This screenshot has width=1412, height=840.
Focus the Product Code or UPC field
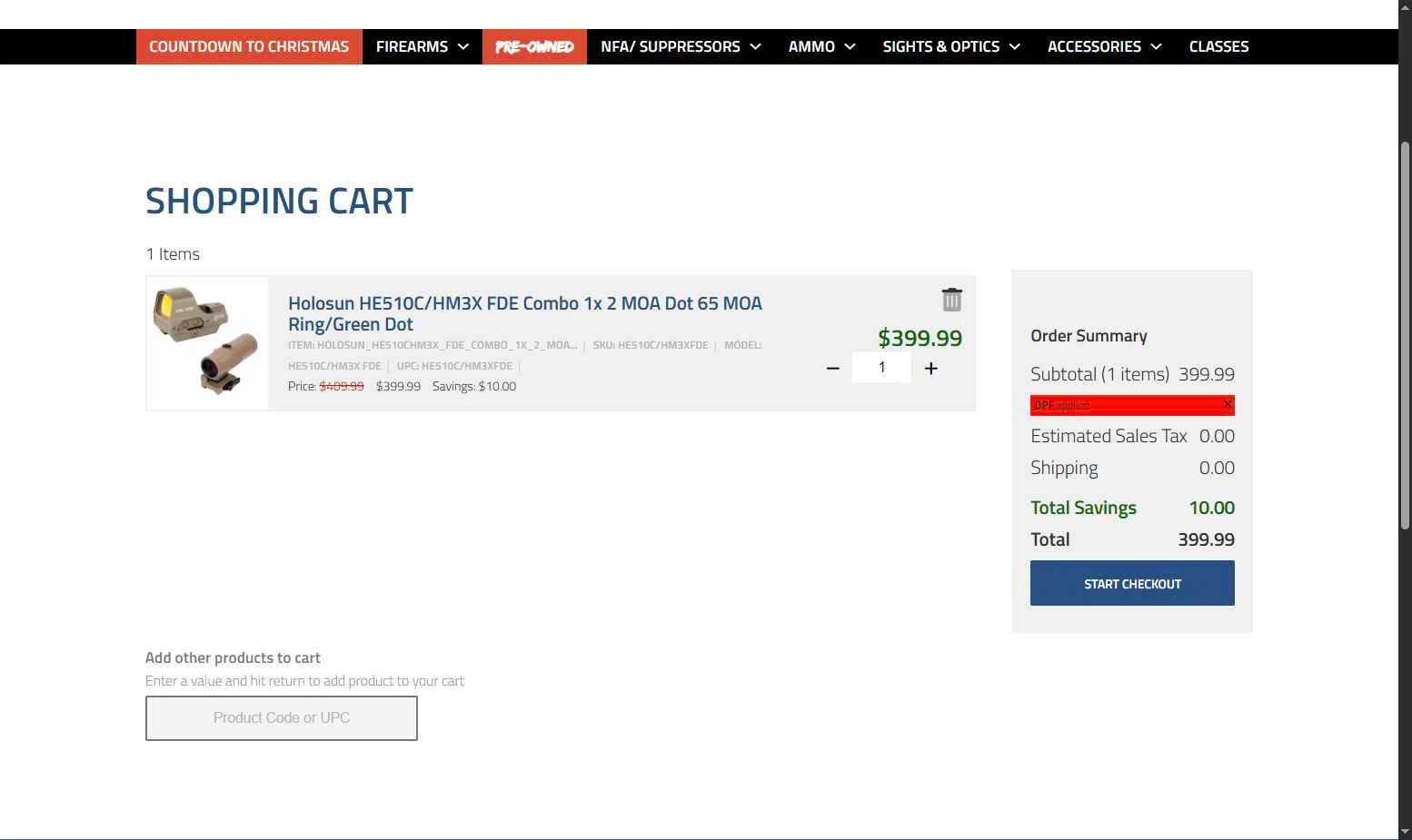pyautogui.click(x=282, y=718)
